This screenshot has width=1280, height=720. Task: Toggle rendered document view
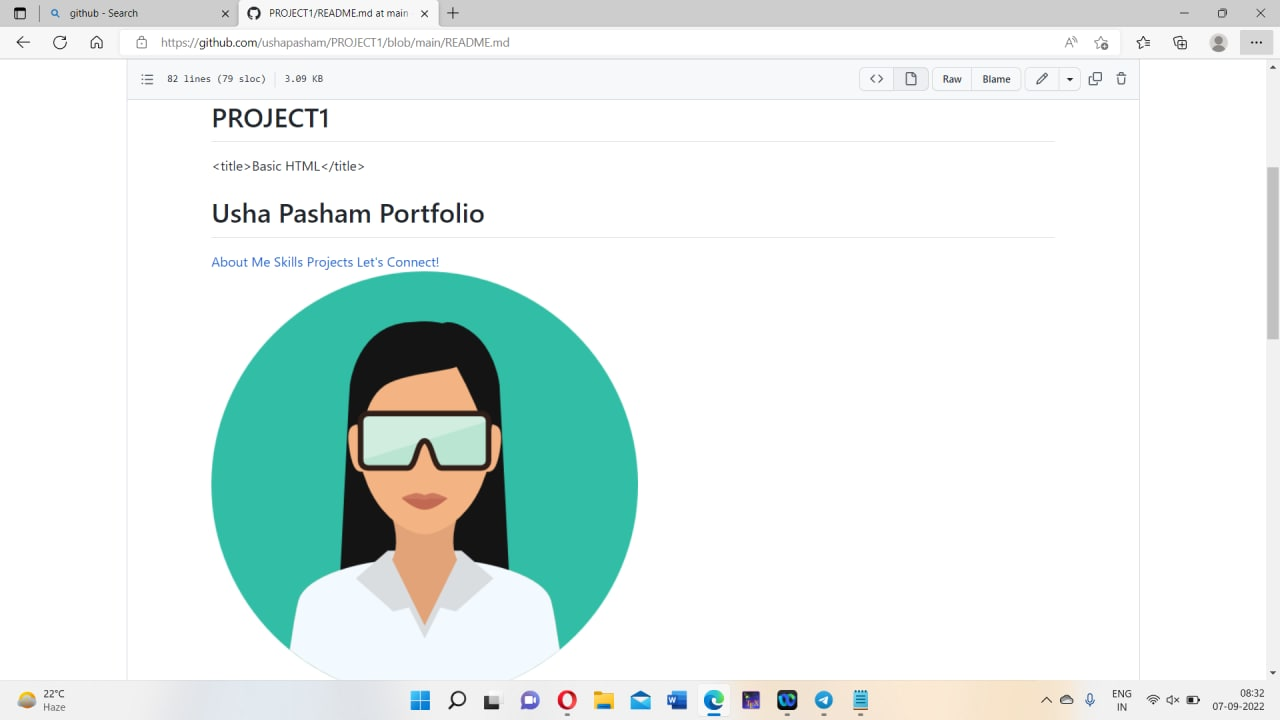tap(910, 78)
